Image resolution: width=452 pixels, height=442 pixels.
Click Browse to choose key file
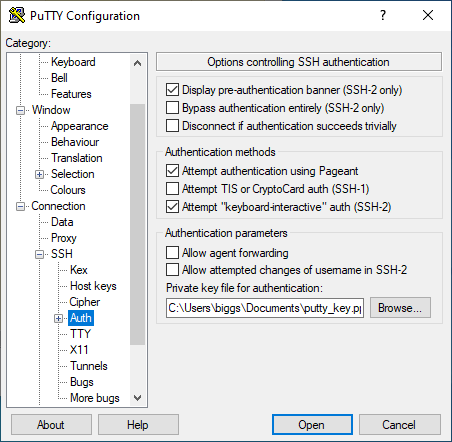(400, 308)
